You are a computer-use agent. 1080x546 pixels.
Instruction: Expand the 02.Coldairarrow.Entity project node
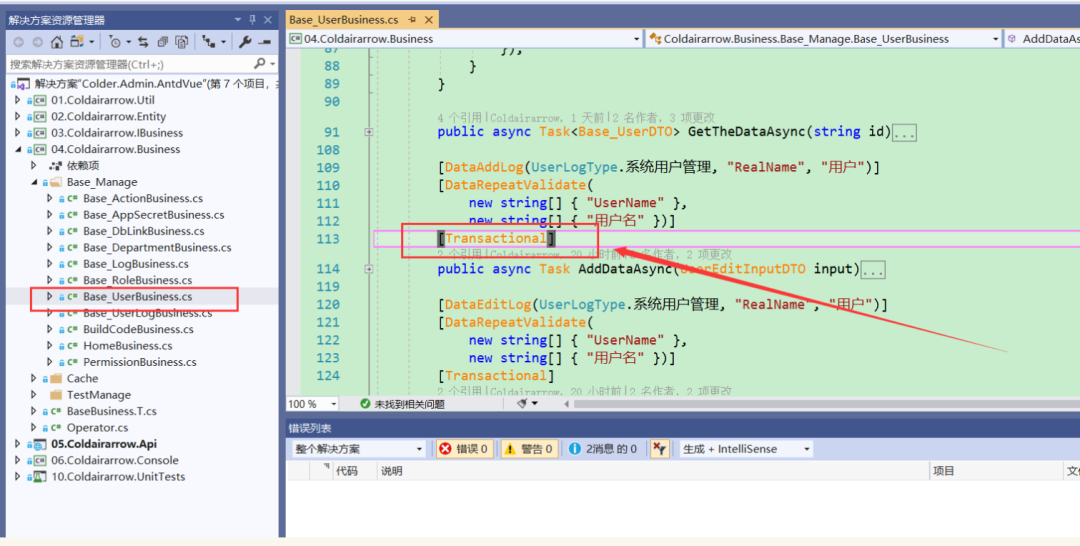click(x=18, y=116)
